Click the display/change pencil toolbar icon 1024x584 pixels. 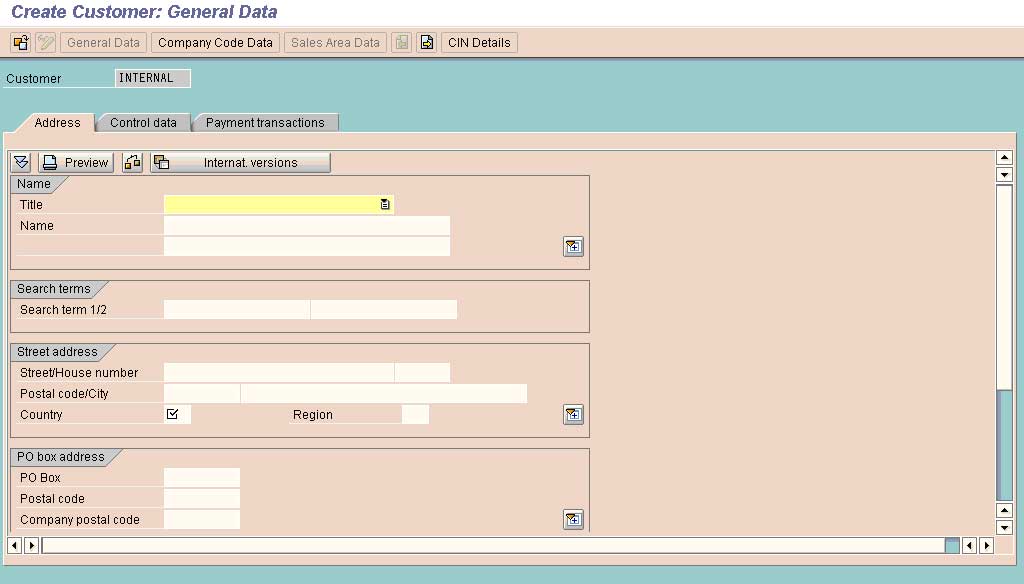[x=45, y=42]
